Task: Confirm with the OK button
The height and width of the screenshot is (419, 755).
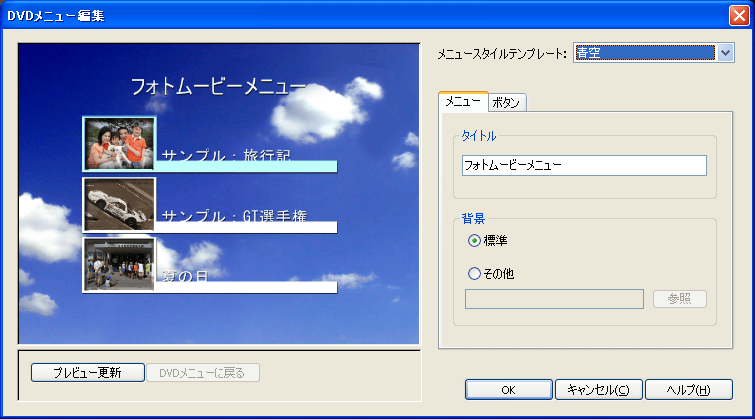Action: click(508, 390)
